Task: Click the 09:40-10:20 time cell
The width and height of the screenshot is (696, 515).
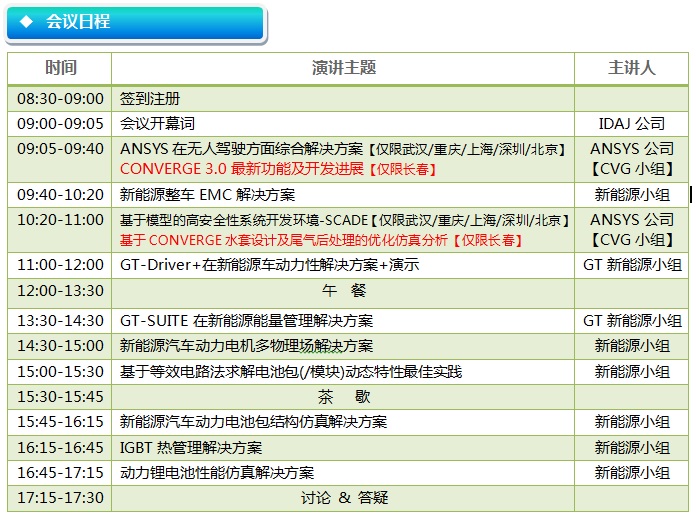Action: pyautogui.click(x=60, y=194)
